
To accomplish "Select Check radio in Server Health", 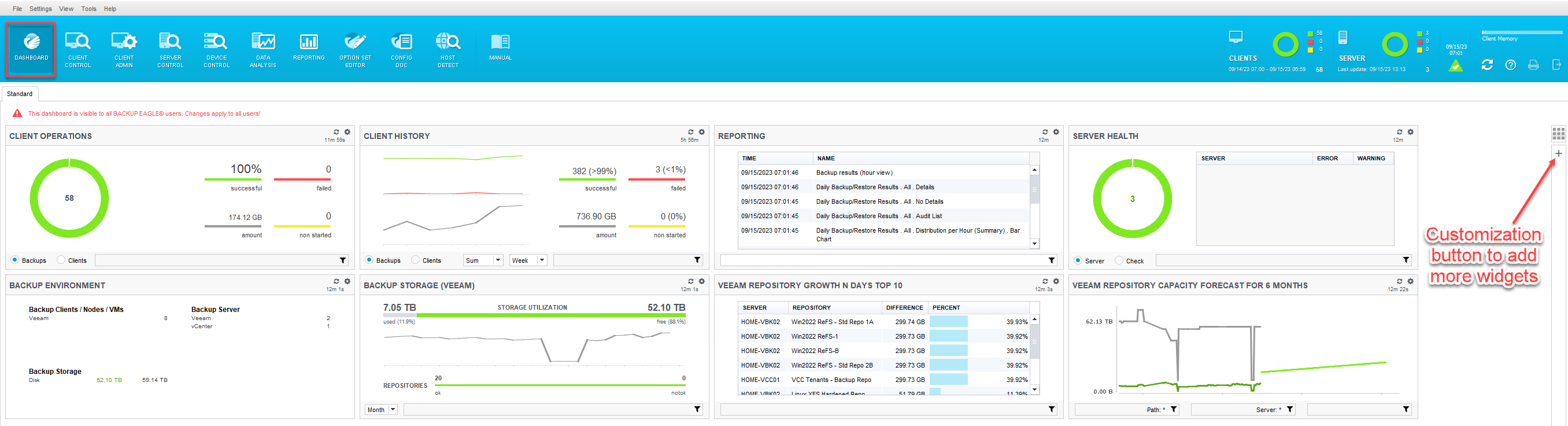I will (x=1119, y=261).
